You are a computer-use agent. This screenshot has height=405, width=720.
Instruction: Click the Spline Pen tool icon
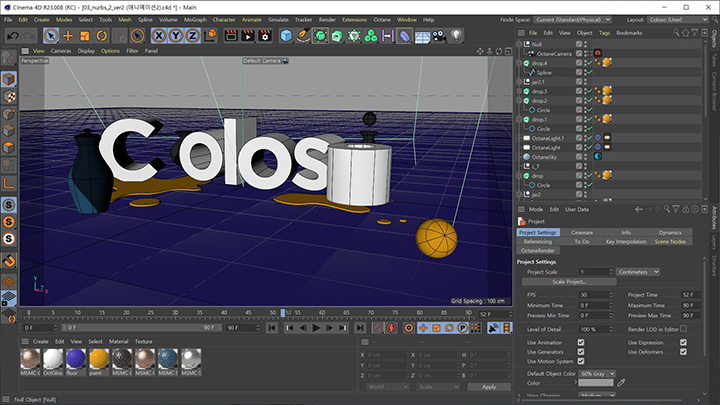pos(303,36)
